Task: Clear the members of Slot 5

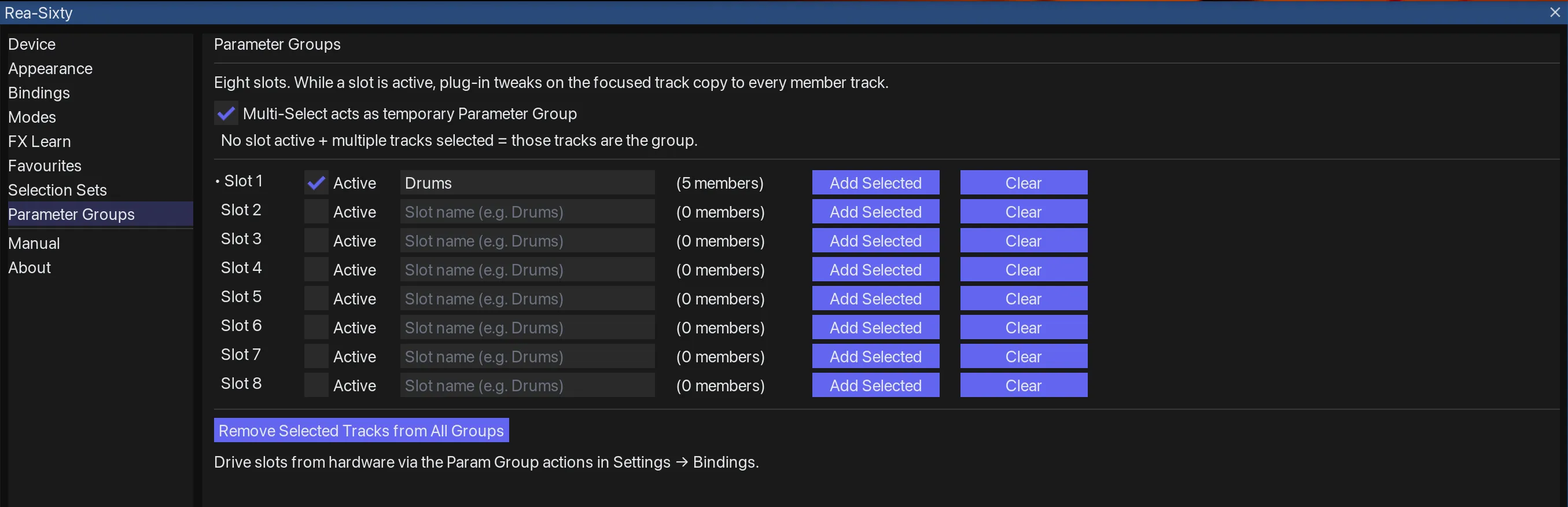Action: click(x=1024, y=298)
